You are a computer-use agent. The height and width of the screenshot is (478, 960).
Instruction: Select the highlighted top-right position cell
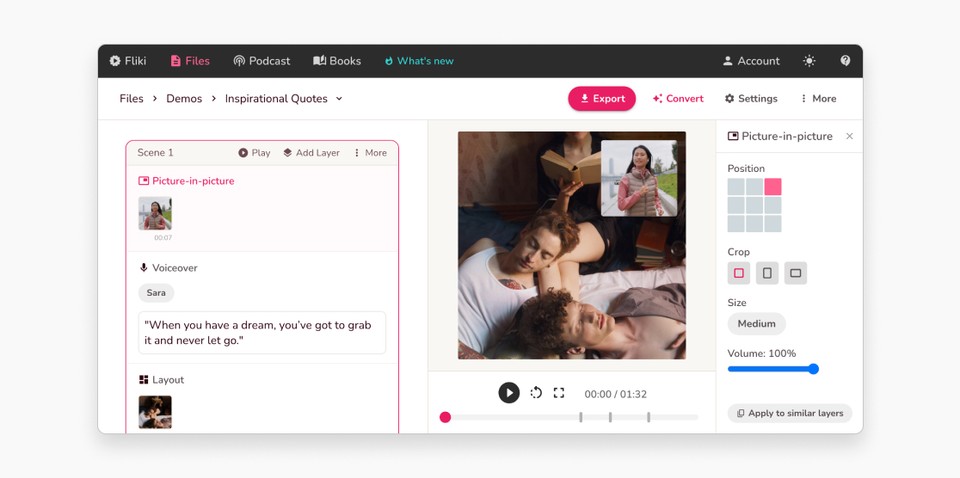773,187
